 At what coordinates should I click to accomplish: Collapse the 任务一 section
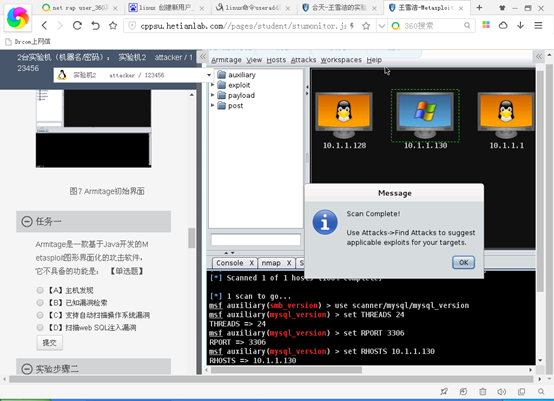(27, 222)
